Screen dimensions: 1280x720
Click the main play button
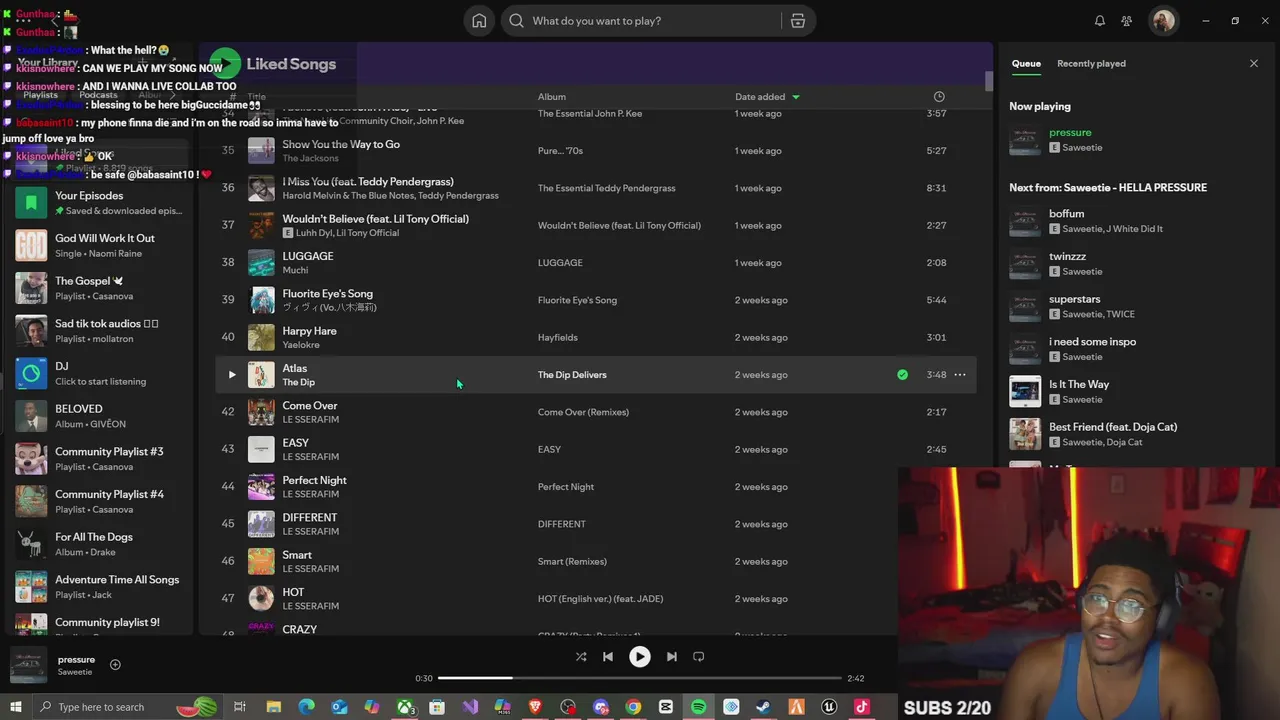640,657
